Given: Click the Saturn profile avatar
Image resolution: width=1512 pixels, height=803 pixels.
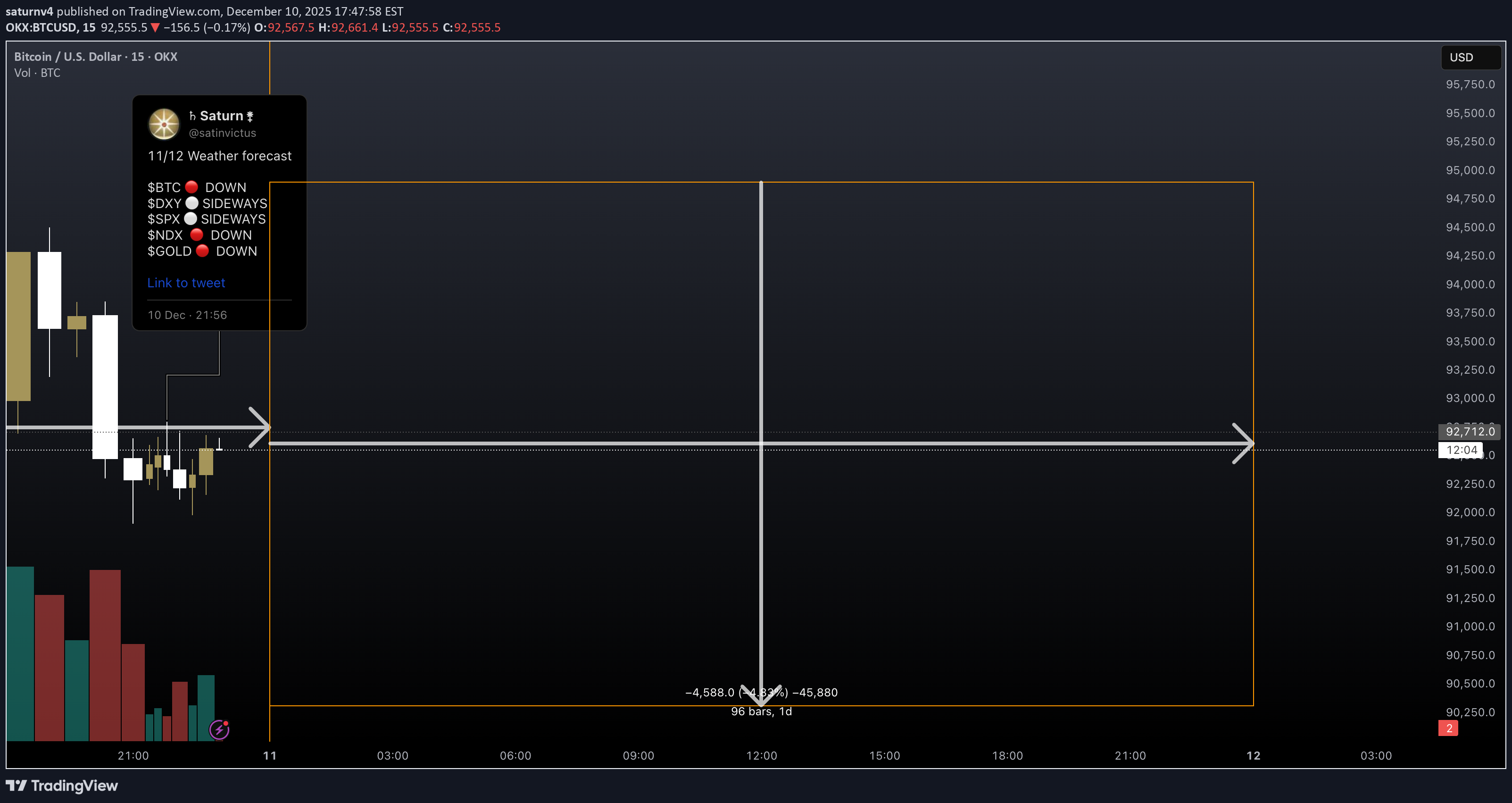Looking at the screenshot, I should point(164,124).
